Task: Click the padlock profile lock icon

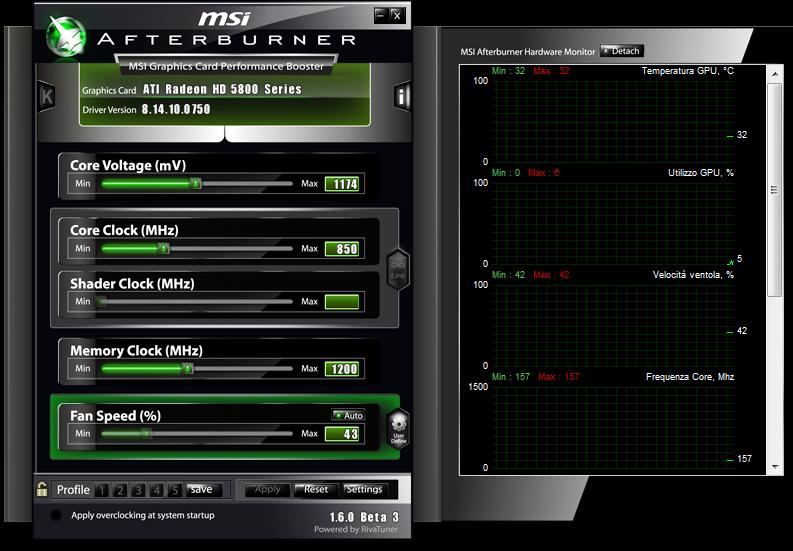Action: [x=42, y=489]
